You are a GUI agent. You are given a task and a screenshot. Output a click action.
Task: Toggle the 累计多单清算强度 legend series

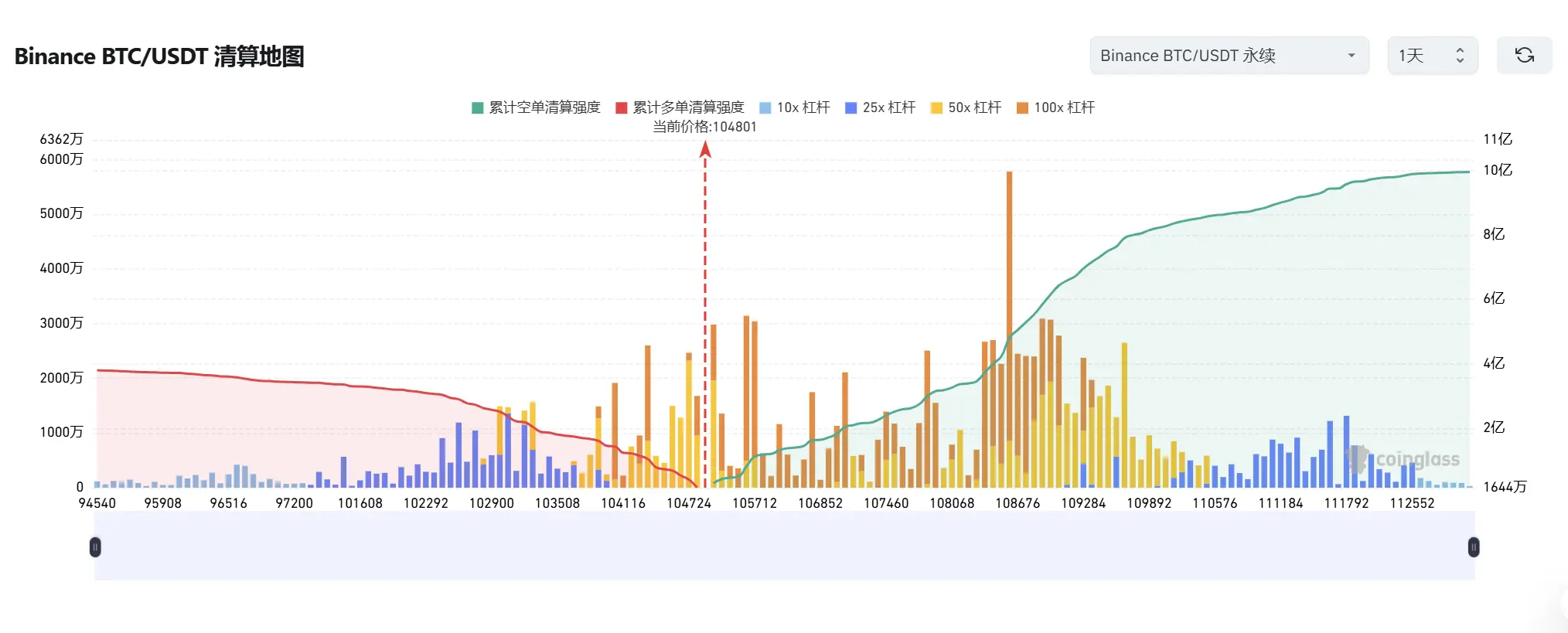(x=680, y=107)
